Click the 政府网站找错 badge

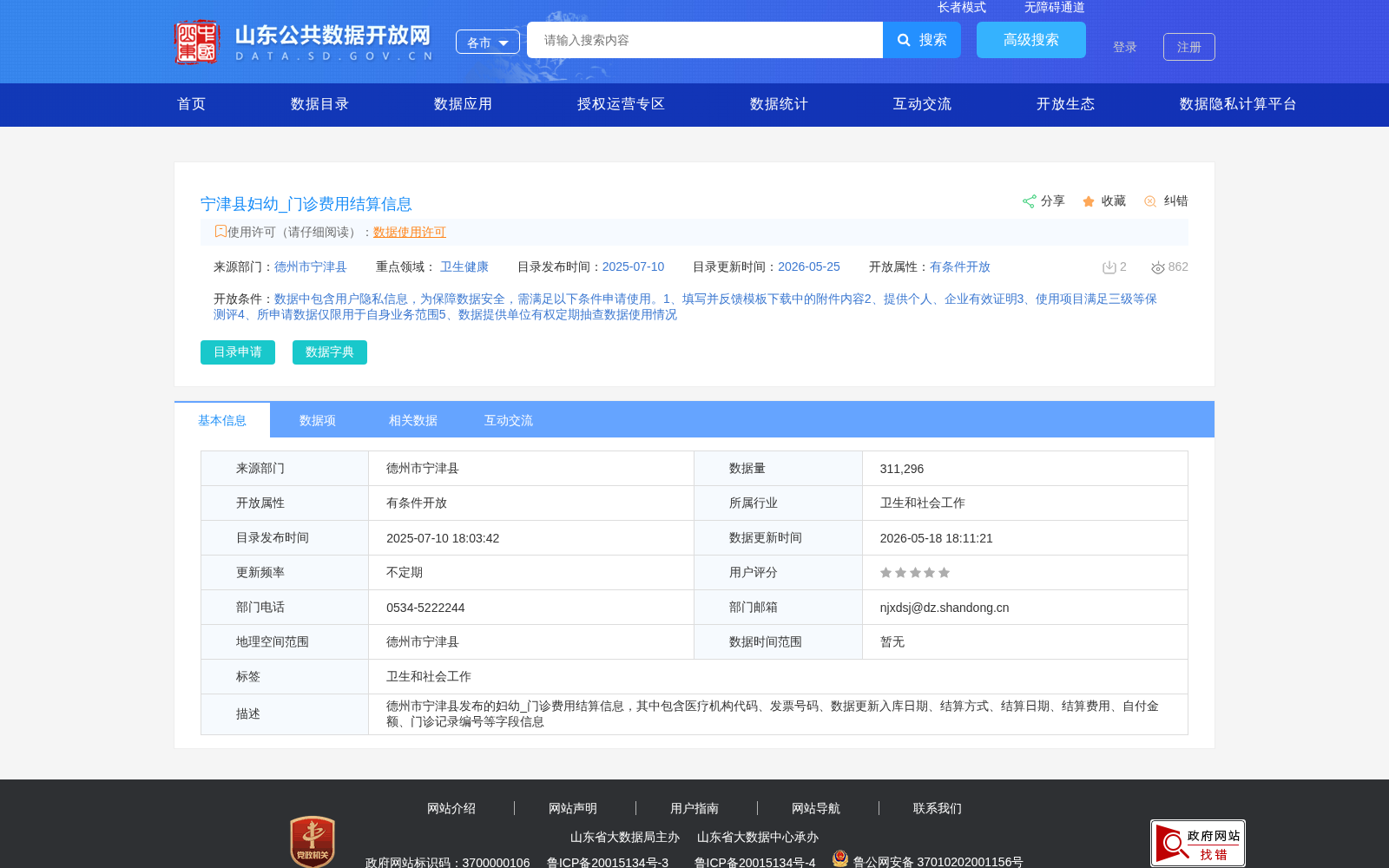tap(1198, 843)
